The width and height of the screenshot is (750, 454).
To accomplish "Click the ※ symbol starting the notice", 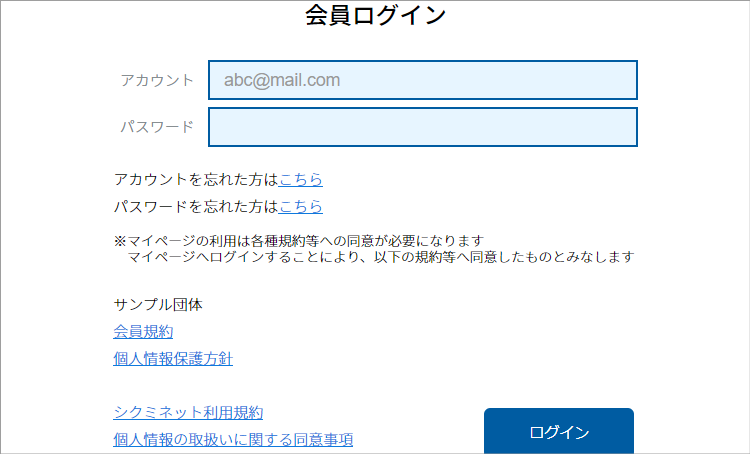I will tap(119, 241).
